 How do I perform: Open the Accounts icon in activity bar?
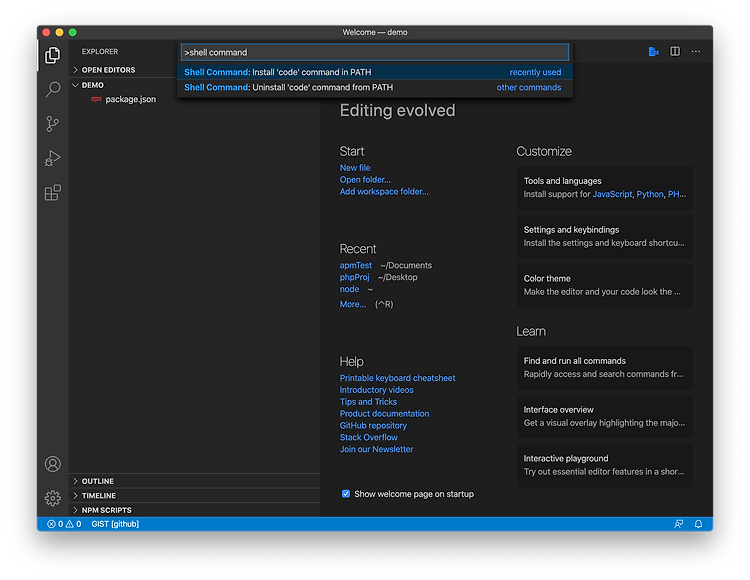(x=53, y=464)
